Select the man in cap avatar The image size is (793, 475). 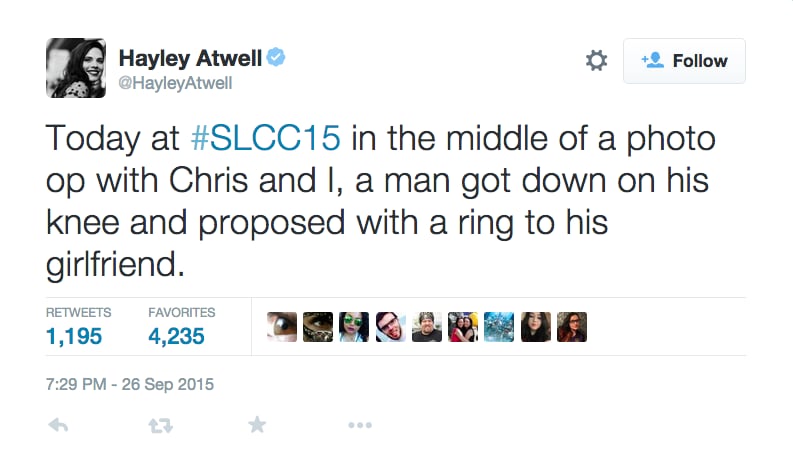[x=427, y=327]
